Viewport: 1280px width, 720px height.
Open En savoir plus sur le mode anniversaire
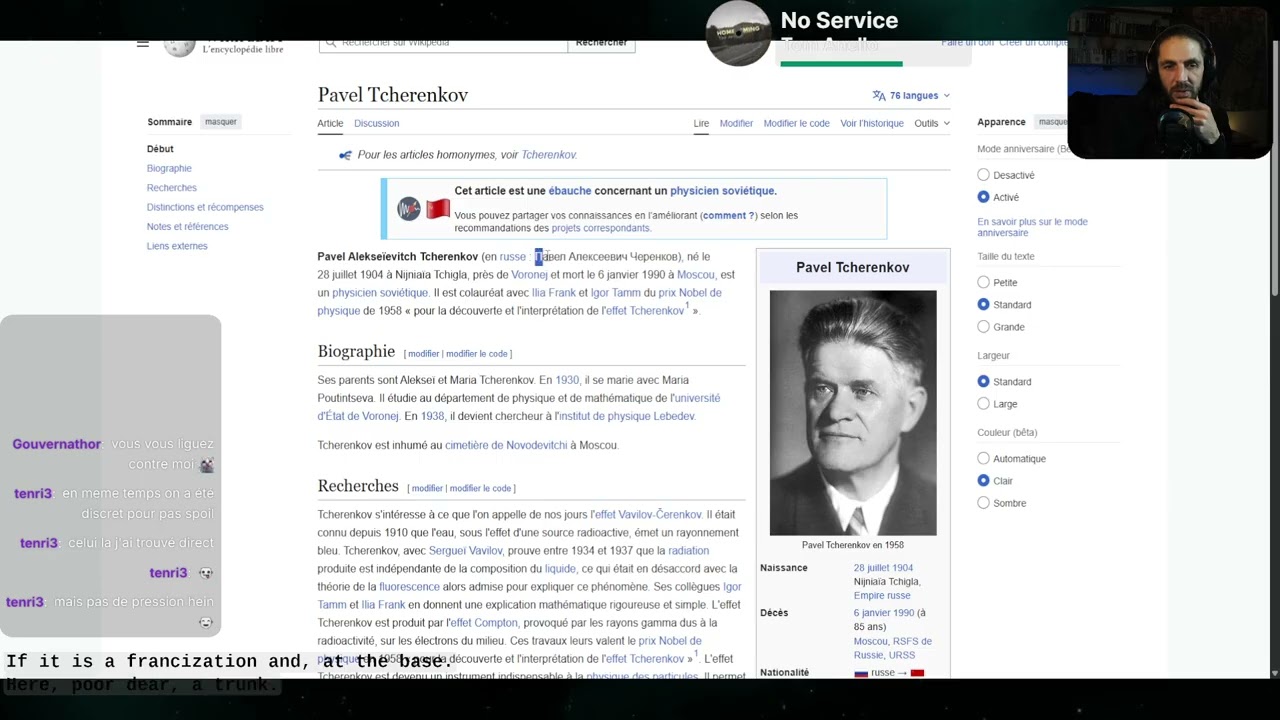tap(1032, 227)
